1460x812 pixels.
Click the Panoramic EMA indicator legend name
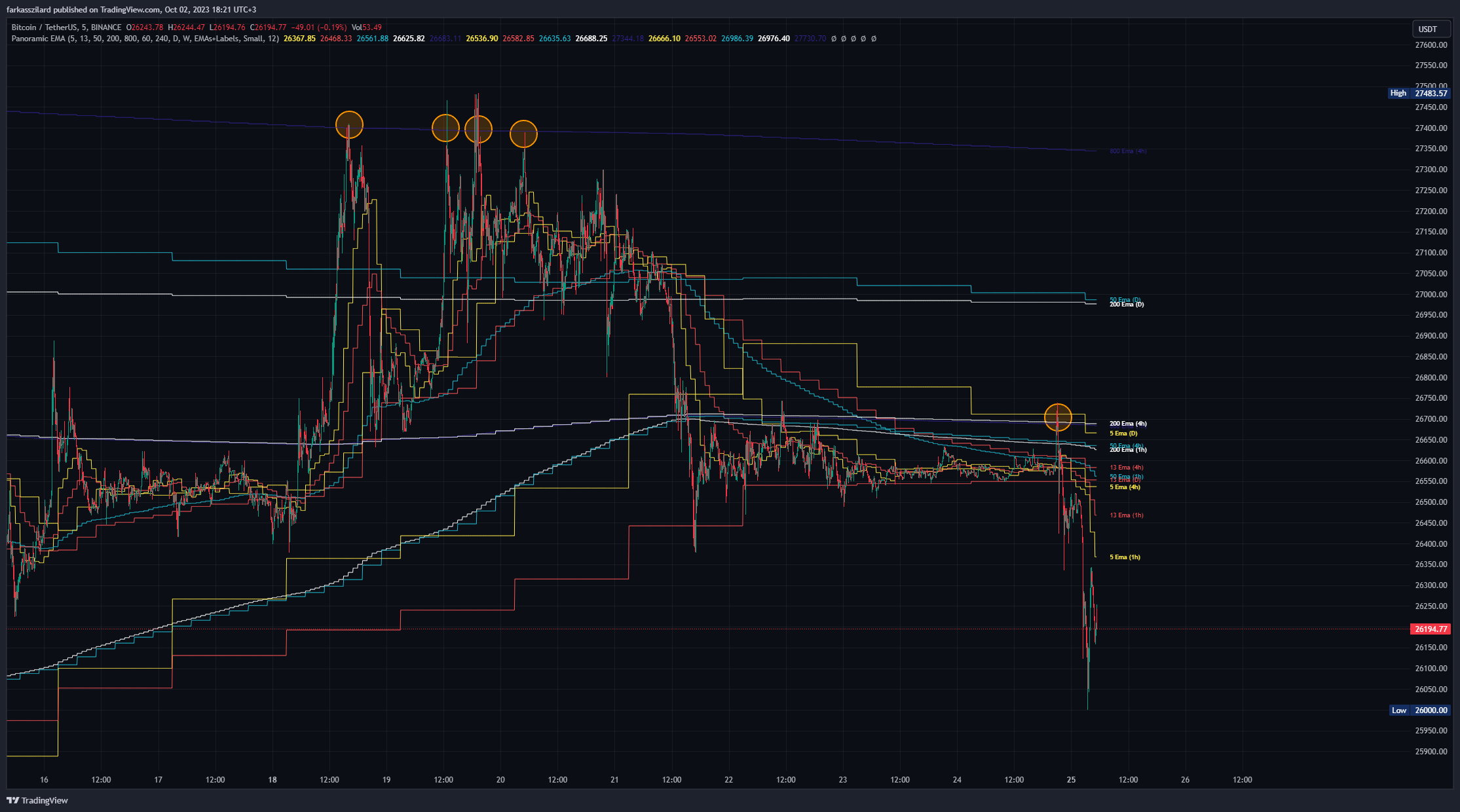[145, 39]
